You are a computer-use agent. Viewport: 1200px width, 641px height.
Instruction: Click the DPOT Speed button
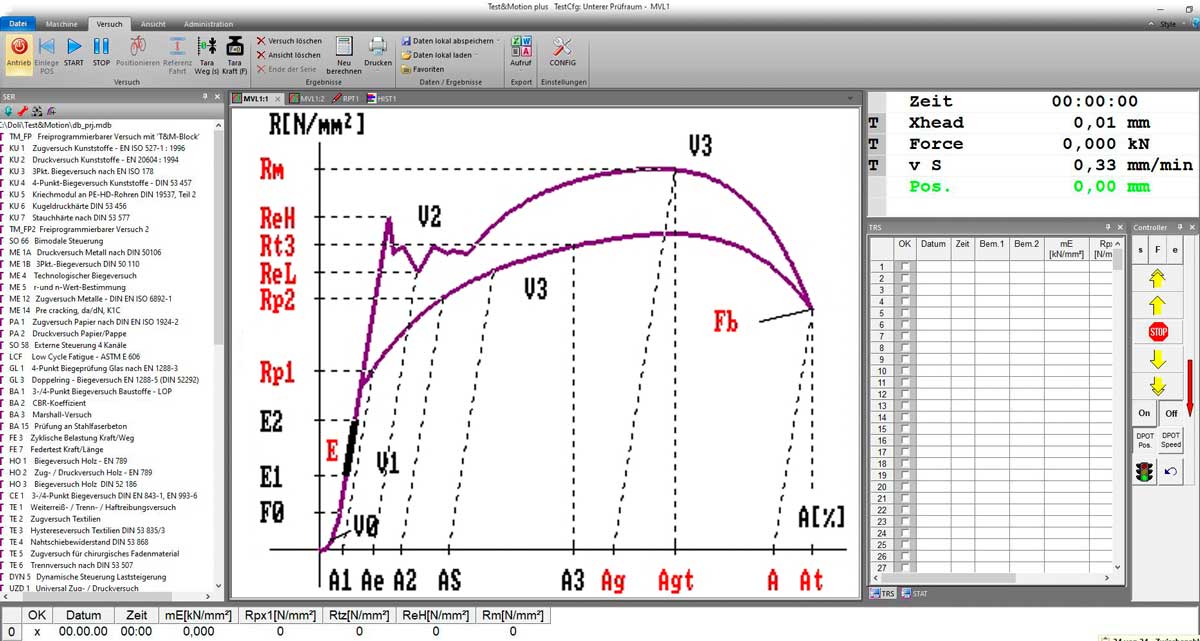coord(1171,440)
